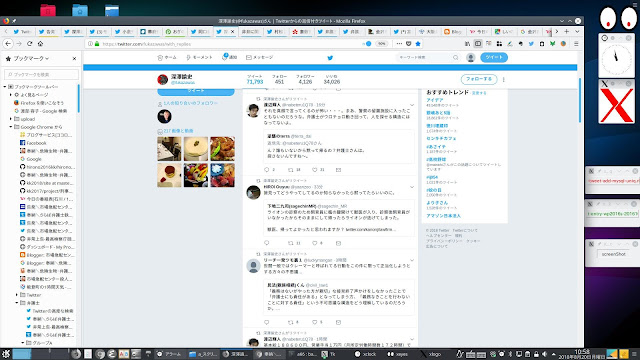
Task: Reload the current page
Action: tap(29, 43)
